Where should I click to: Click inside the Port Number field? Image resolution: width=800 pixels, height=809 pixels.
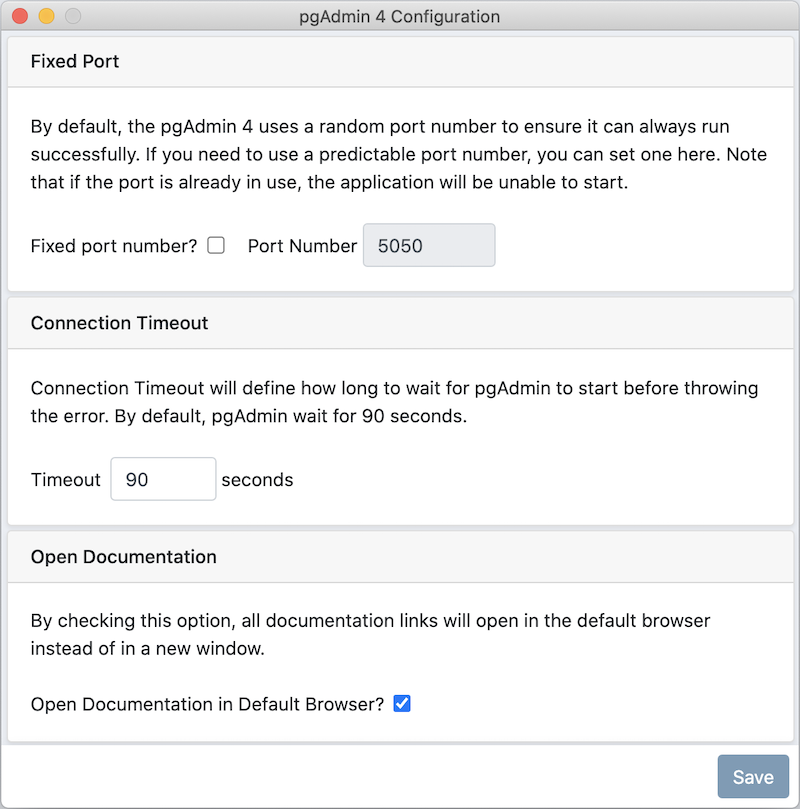428,244
